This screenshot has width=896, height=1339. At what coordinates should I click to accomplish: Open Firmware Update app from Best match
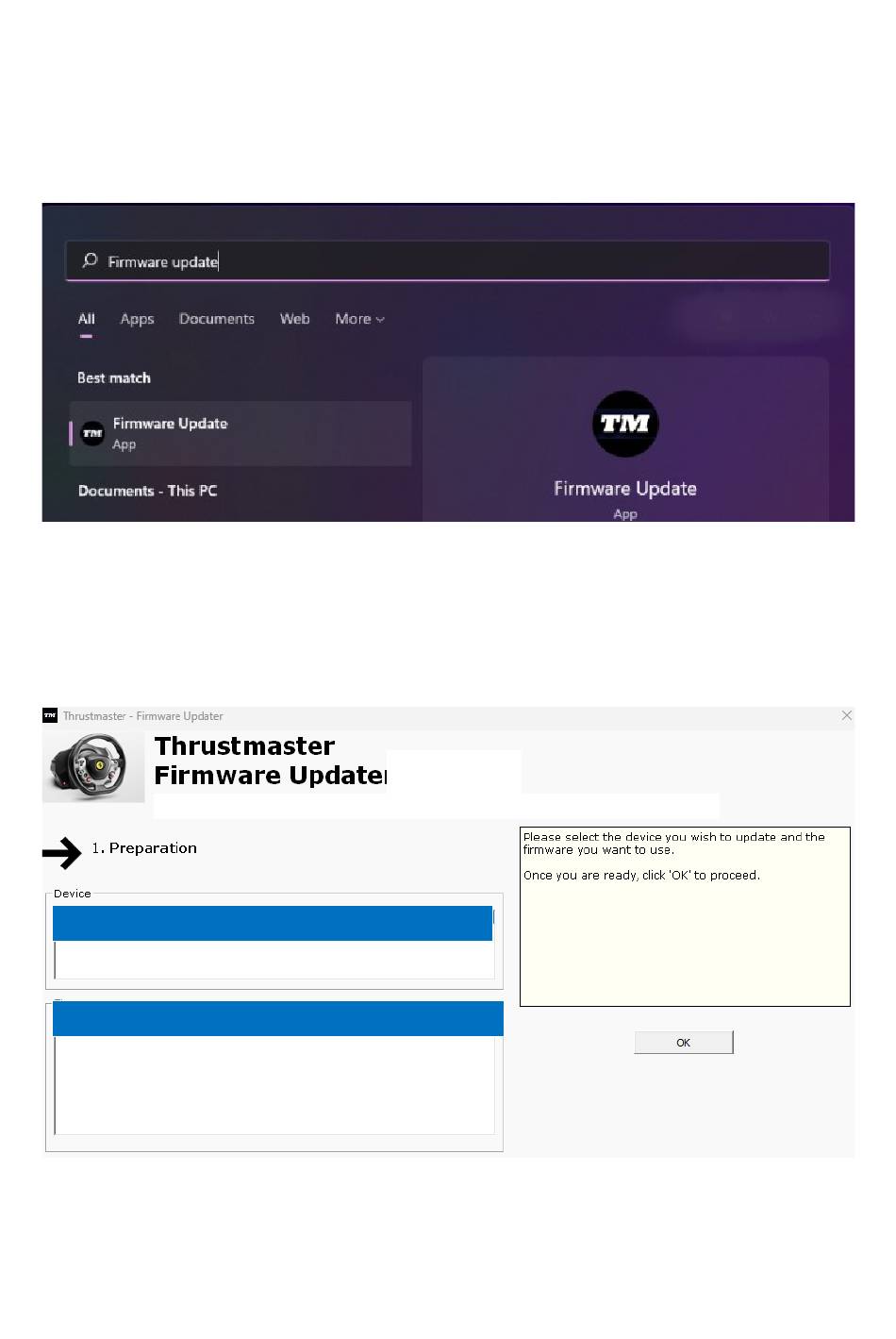click(x=241, y=433)
